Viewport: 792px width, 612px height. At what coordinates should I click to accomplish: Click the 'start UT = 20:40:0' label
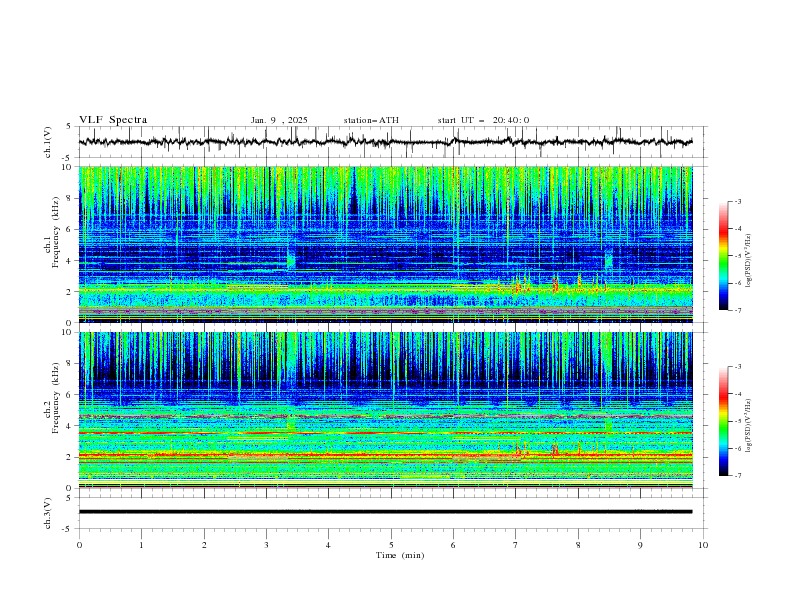[x=483, y=120]
